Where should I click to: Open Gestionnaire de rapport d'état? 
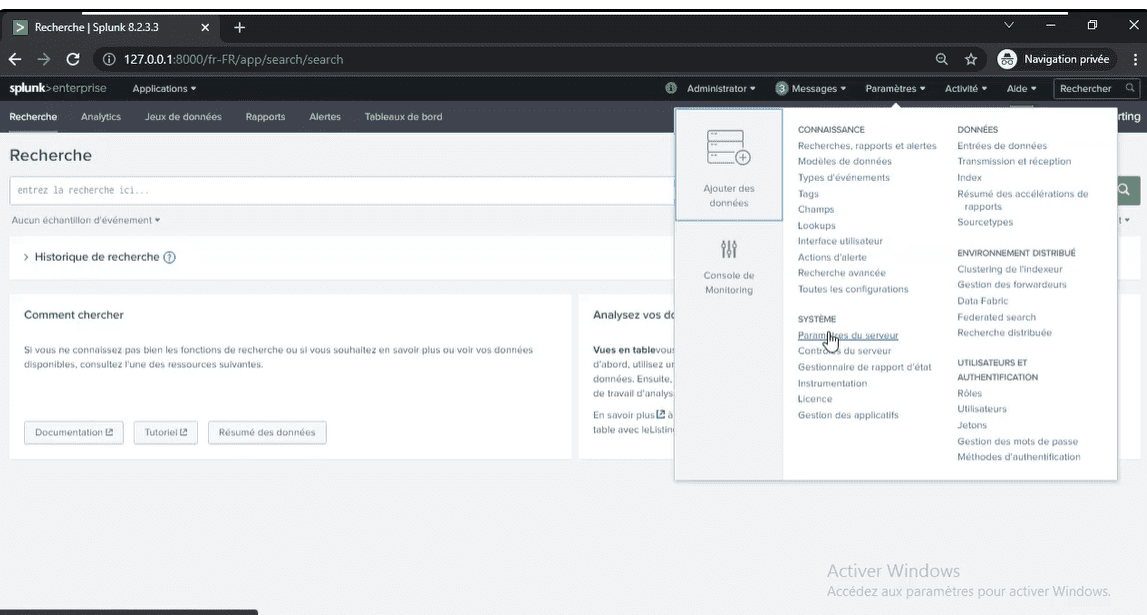[865, 367]
